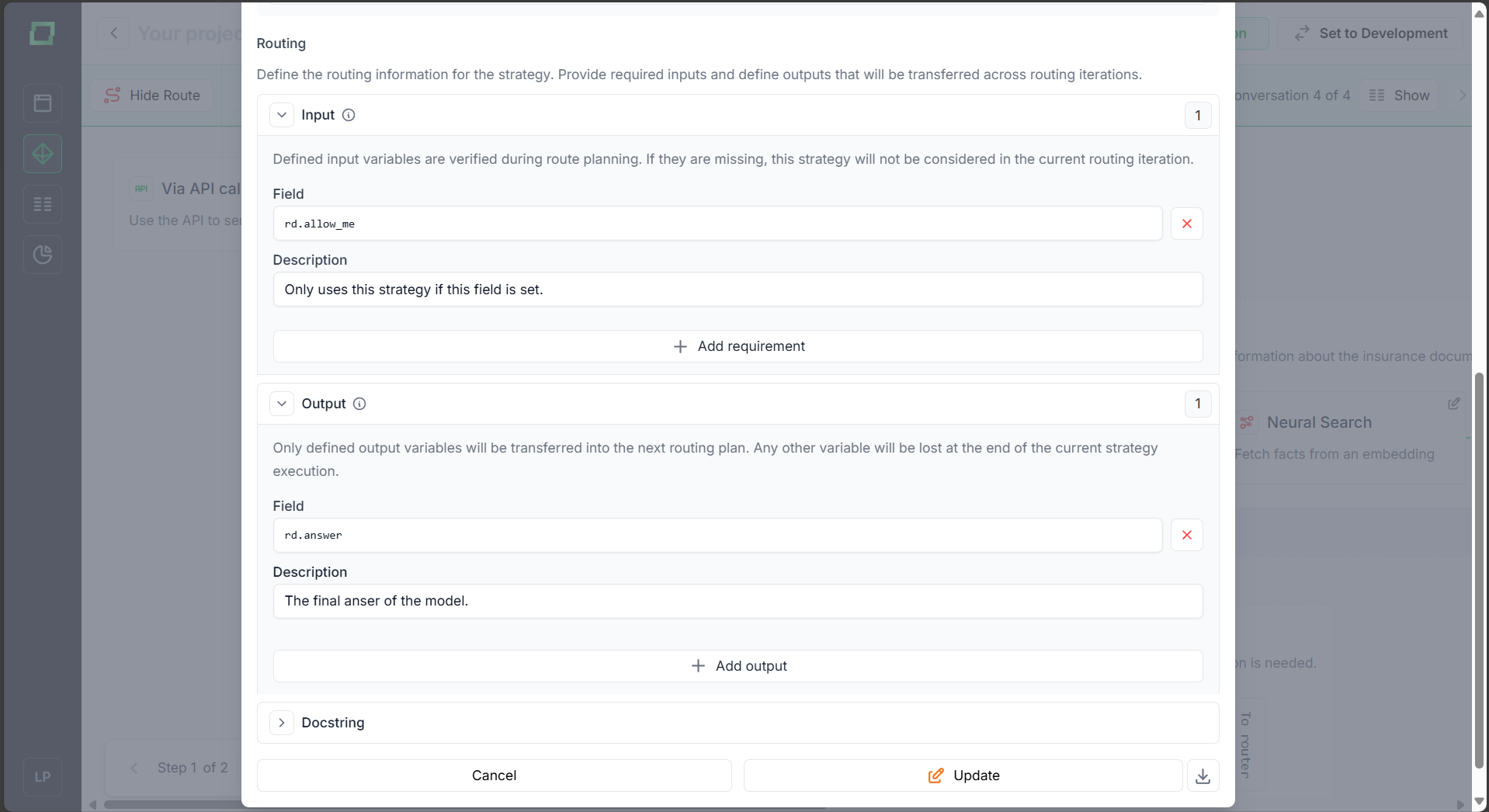Select the diamond routing icon in sidebar

[43, 154]
